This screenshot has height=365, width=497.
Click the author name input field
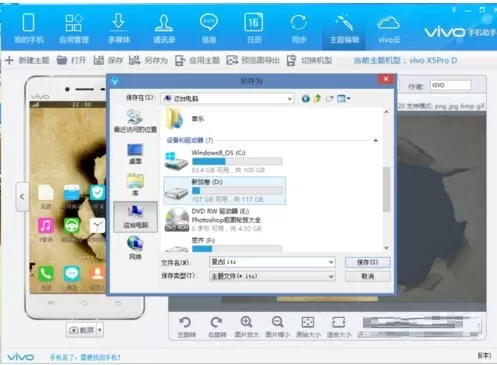point(450,85)
